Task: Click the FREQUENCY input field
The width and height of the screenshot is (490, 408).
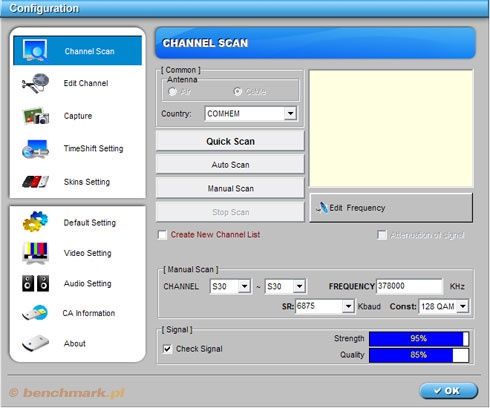Action: [409, 286]
